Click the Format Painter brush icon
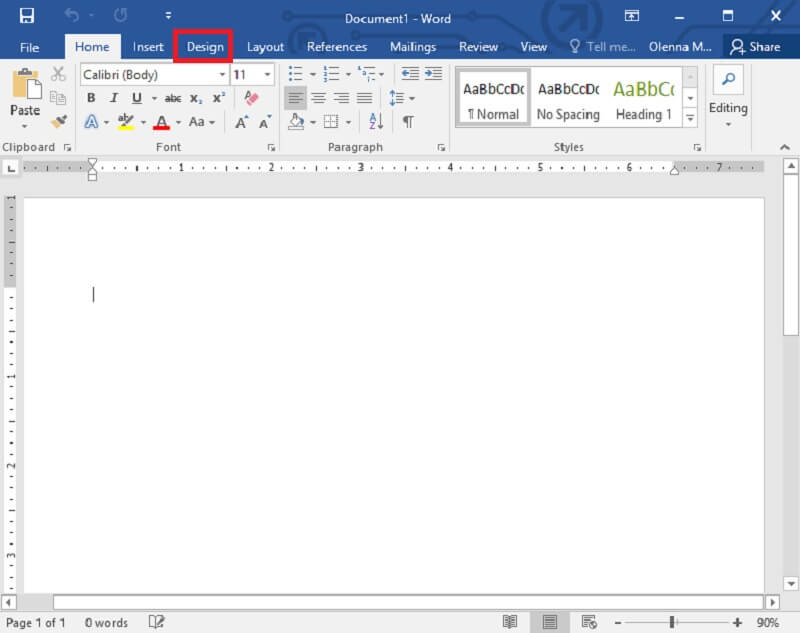Image resolution: width=800 pixels, height=633 pixels. coord(58,121)
